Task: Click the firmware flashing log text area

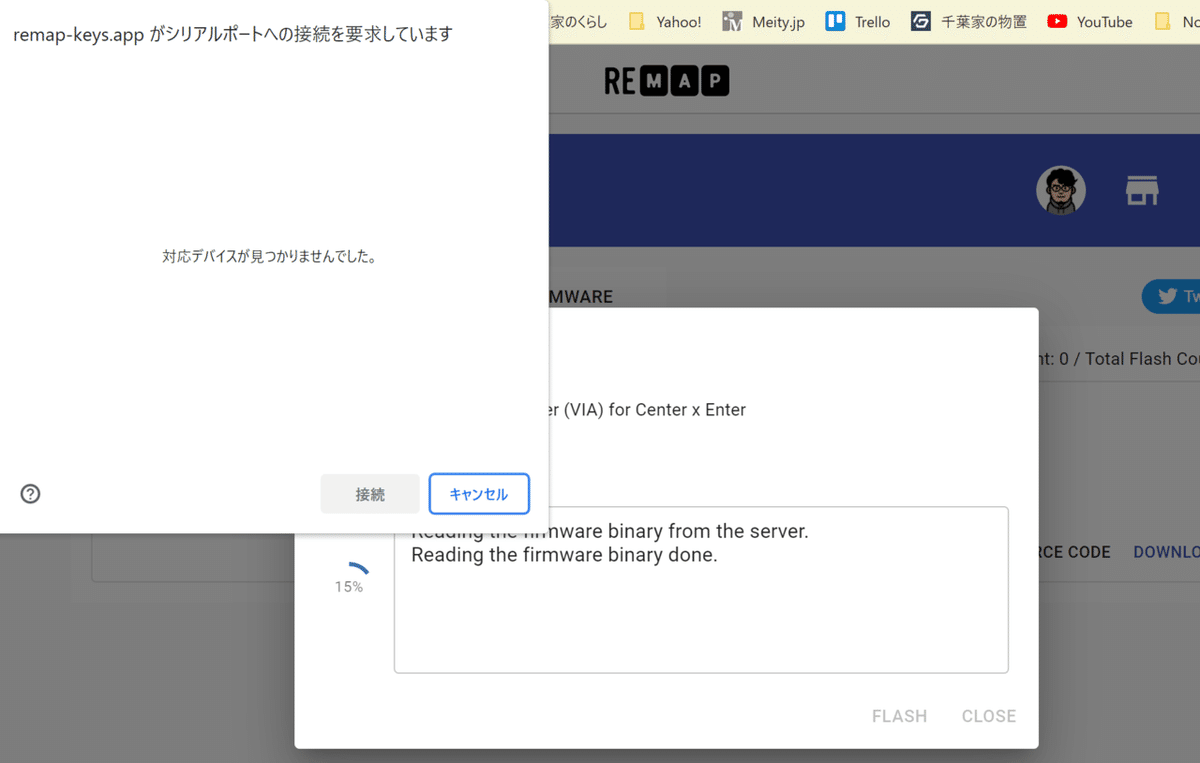Action: pyautogui.click(x=701, y=590)
